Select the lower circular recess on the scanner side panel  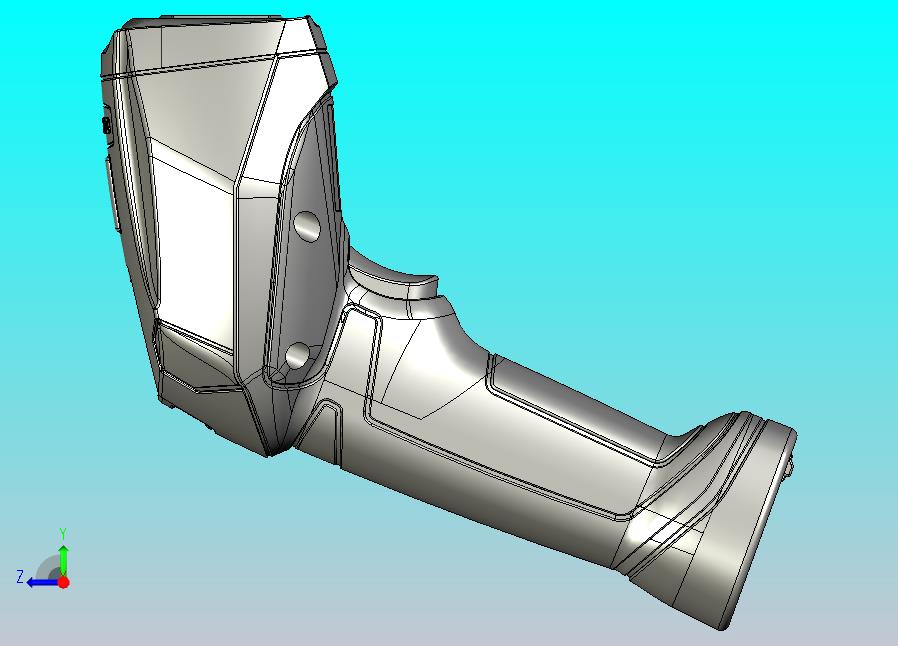click(297, 356)
